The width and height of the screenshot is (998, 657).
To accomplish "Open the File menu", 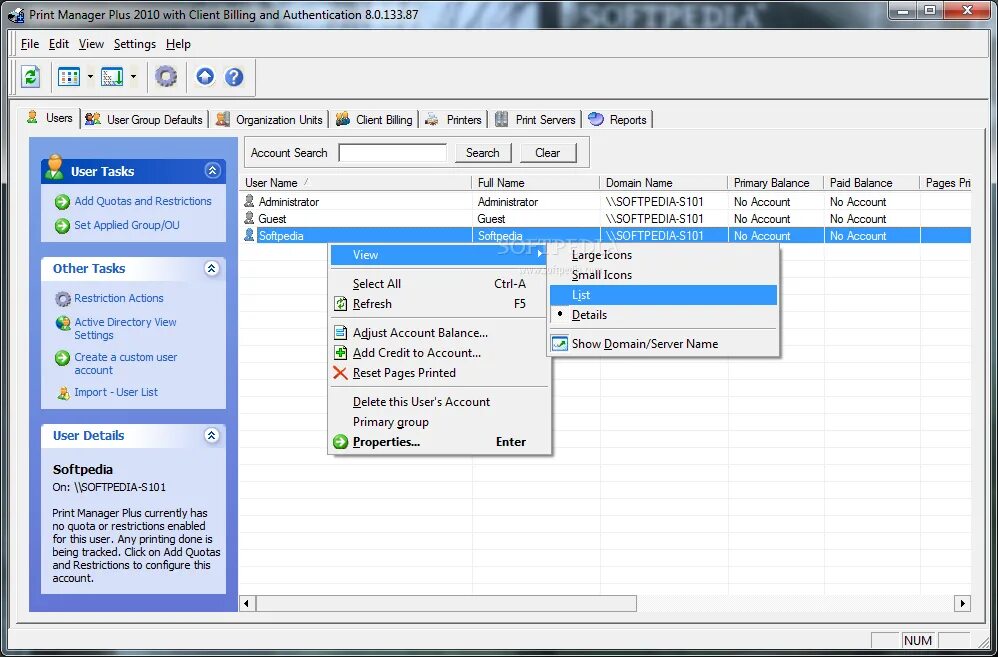I will pos(30,44).
